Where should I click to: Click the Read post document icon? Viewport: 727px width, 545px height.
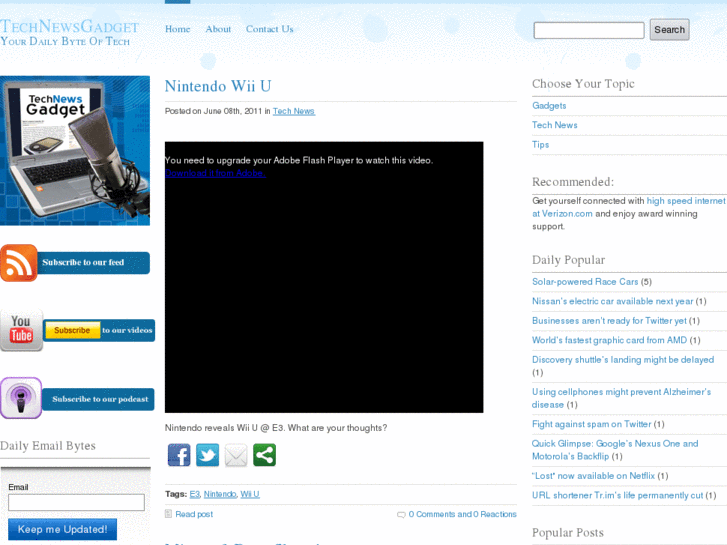[x=169, y=513]
